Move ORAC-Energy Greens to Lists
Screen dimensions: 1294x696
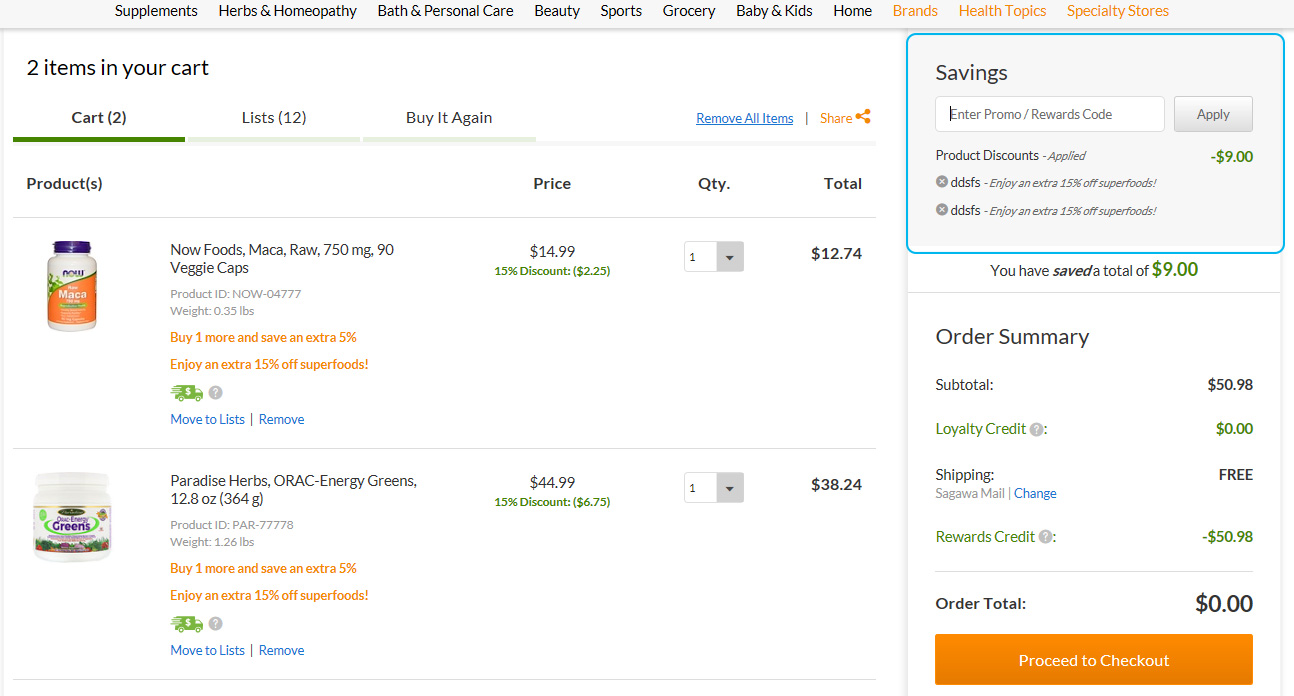coord(208,650)
